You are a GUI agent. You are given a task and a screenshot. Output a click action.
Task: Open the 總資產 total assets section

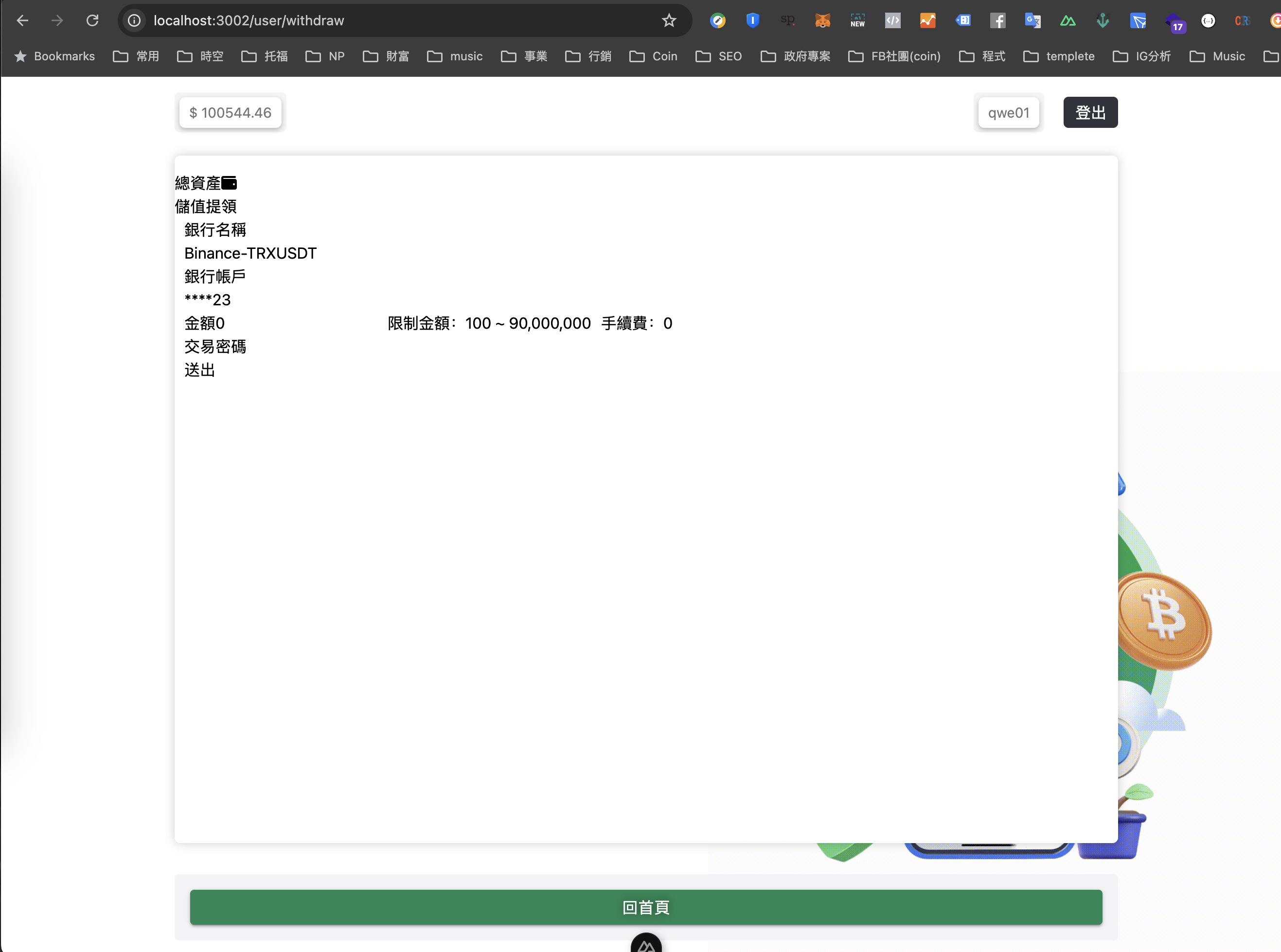coord(197,183)
